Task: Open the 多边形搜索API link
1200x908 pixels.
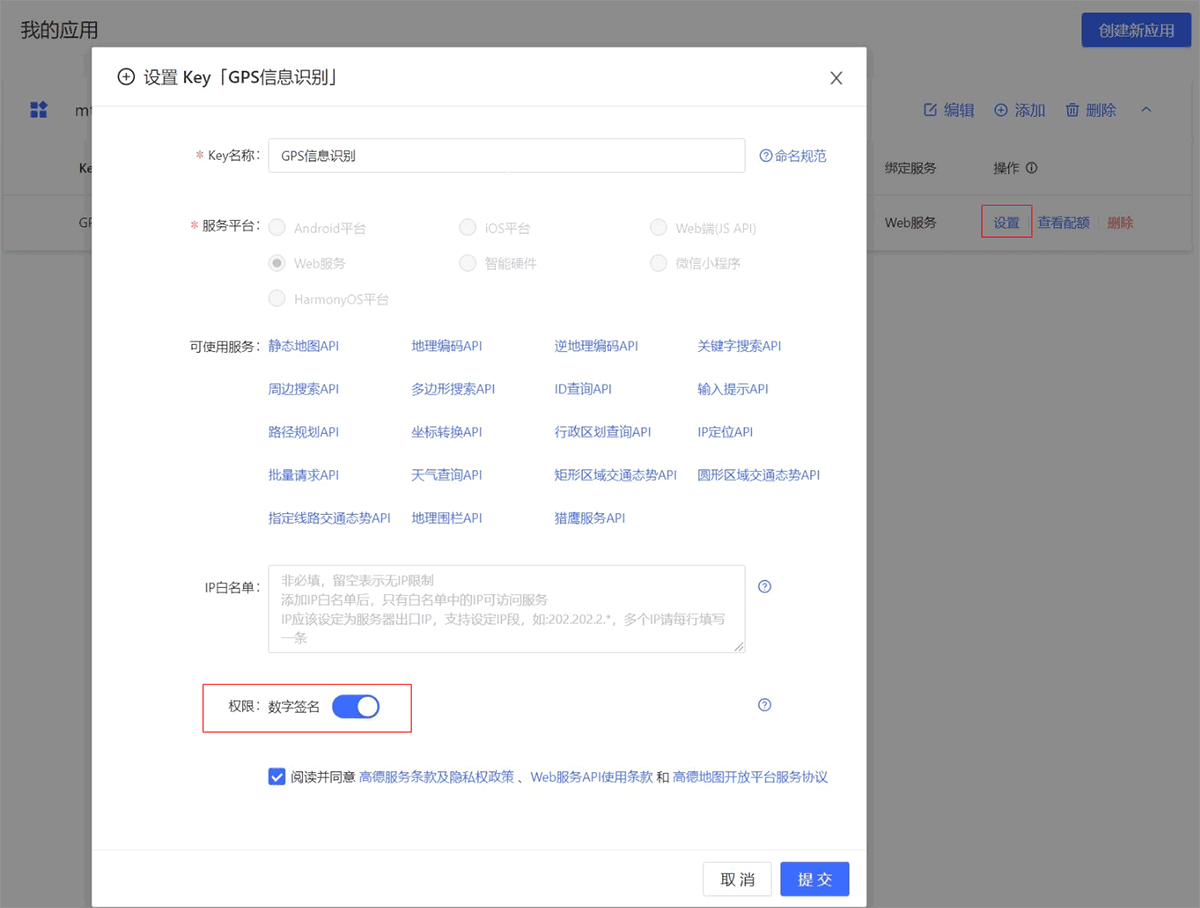Action: (x=453, y=389)
